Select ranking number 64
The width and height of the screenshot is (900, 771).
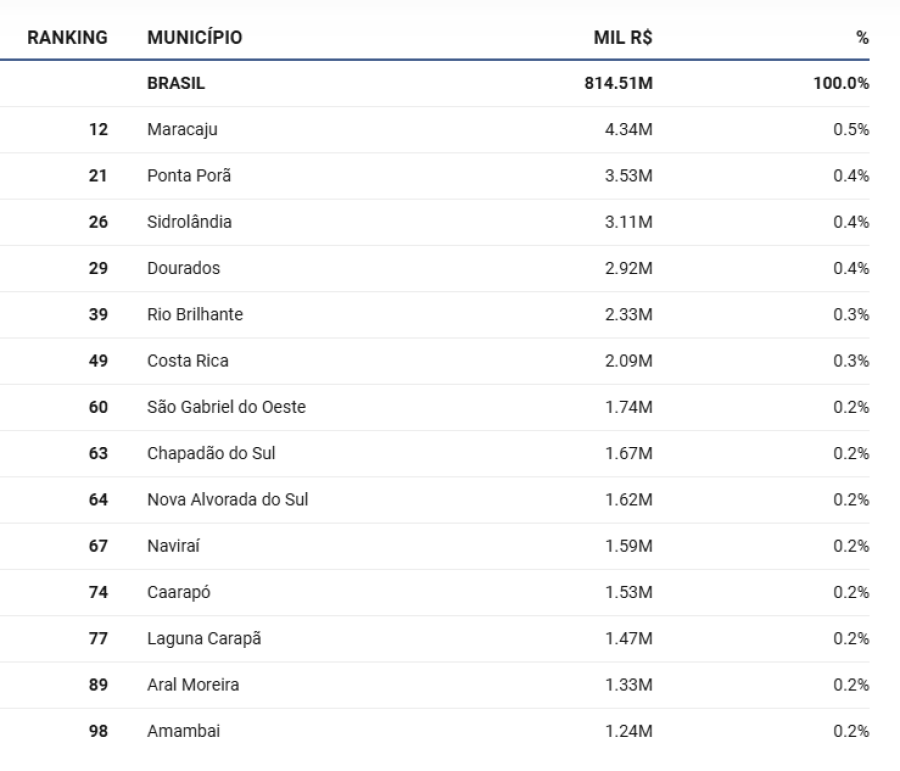click(x=98, y=499)
